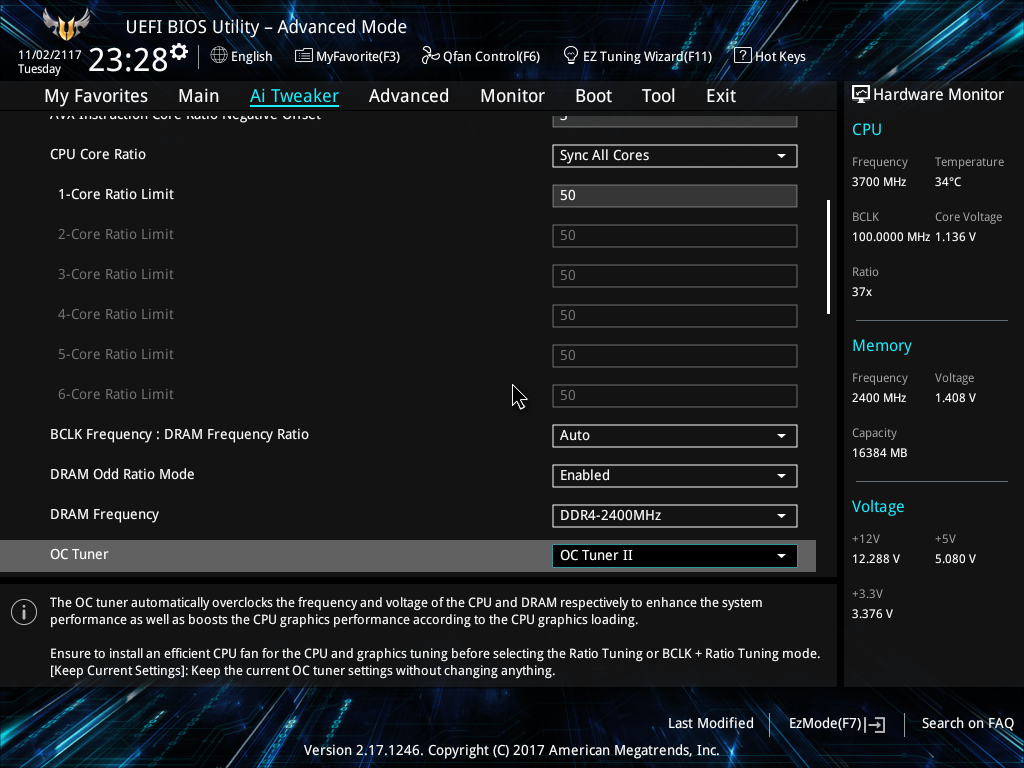Expand the OC Tuner dropdown
This screenshot has height=768, width=1024.
coord(675,556)
